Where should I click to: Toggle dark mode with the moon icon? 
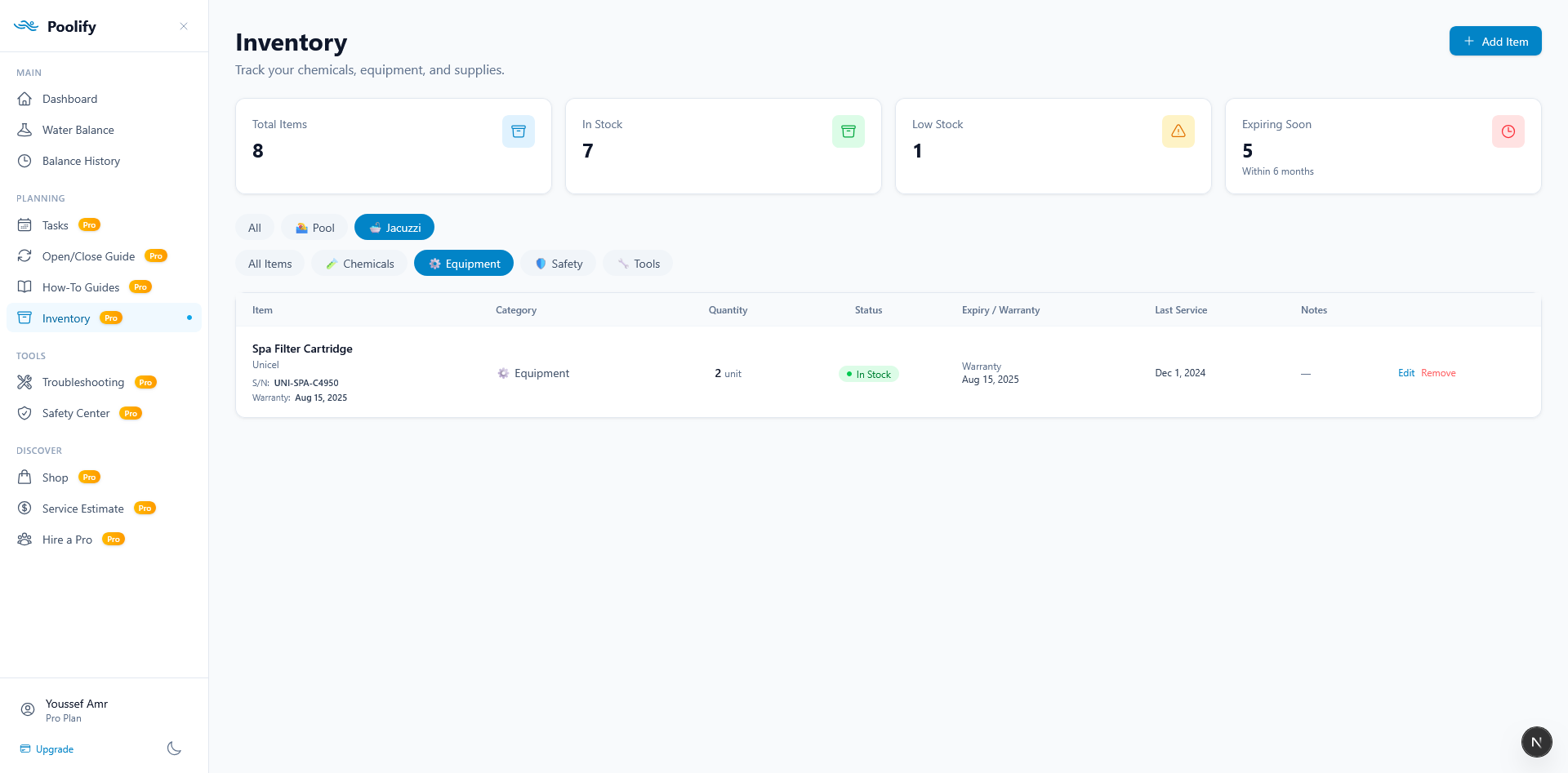click(x=174, y=749)
